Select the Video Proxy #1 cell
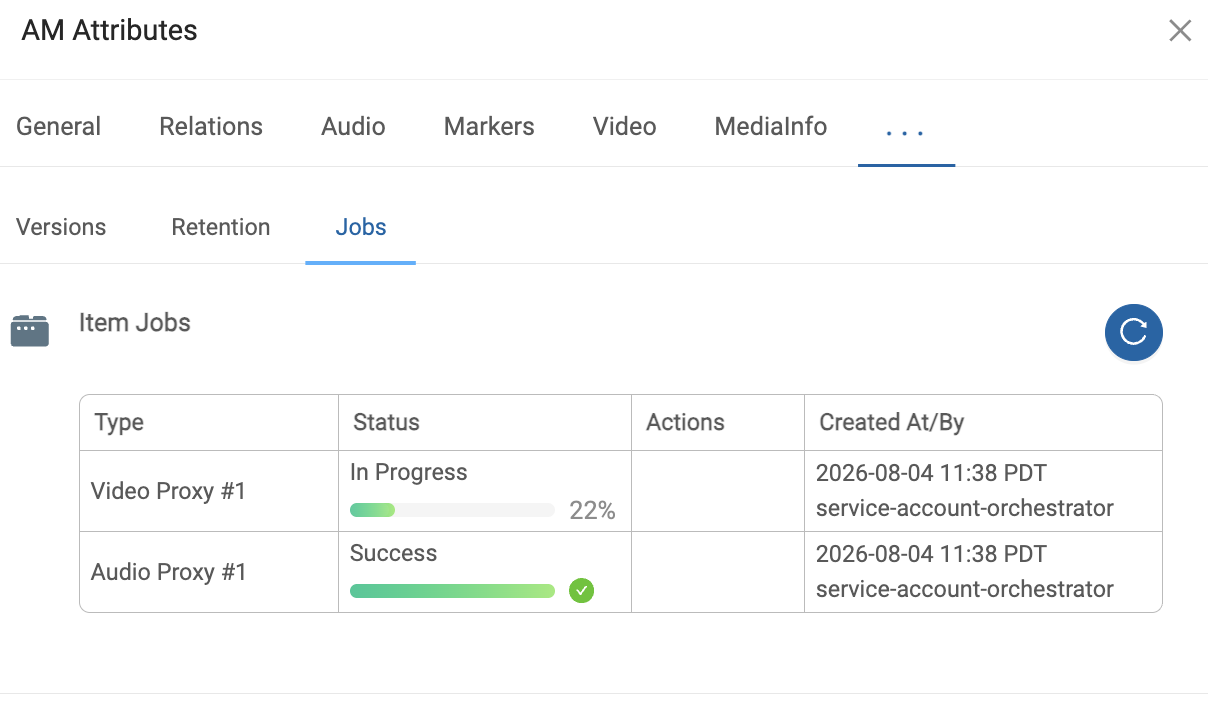Screen dimensions: 1208x722 coord(209,491)
